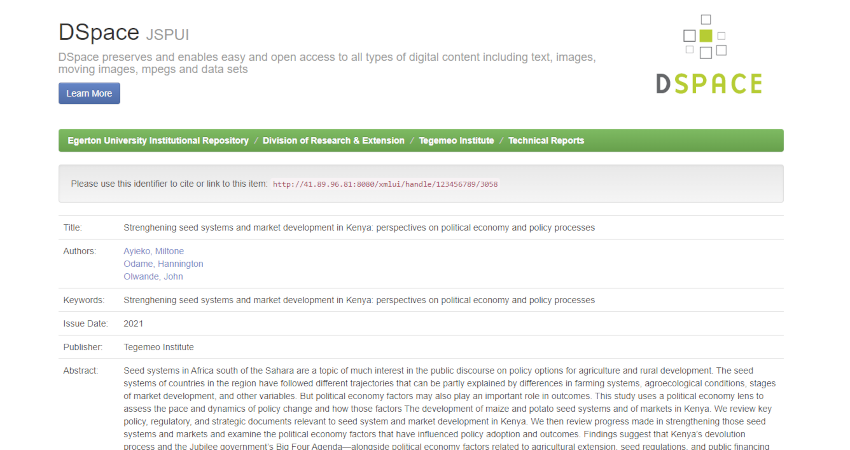Go to Tegemeo Institute breadcrumb

click(456, 140)
